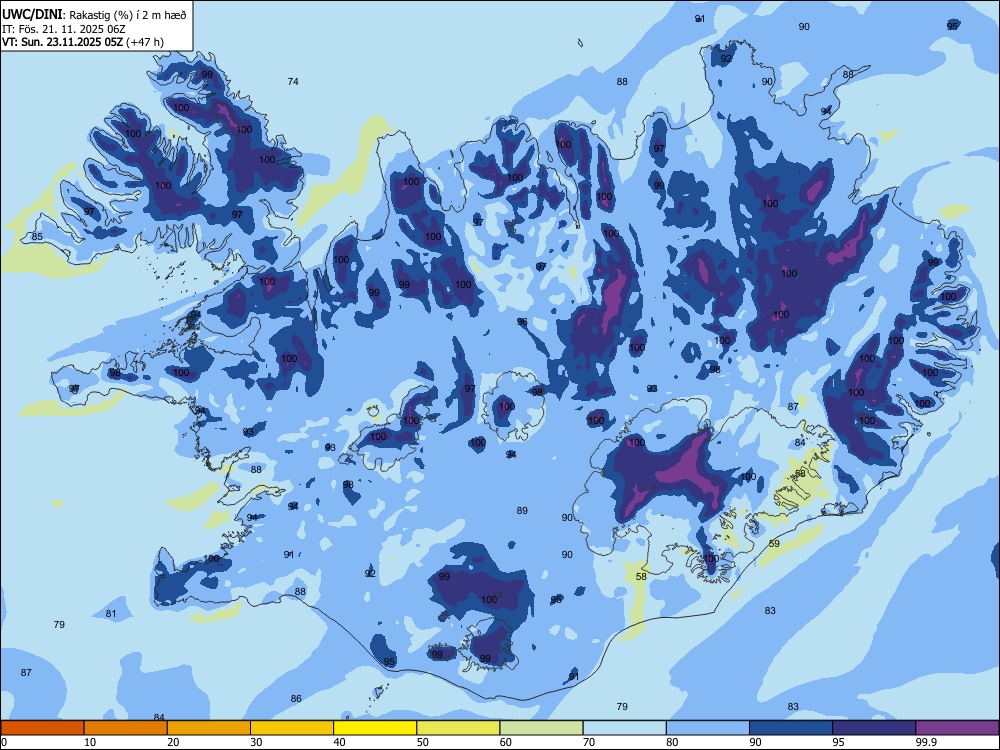This screenshot has width=1000, height=750.
Task: Select the light blue 70–80 legend swatch
Action: 624,728
